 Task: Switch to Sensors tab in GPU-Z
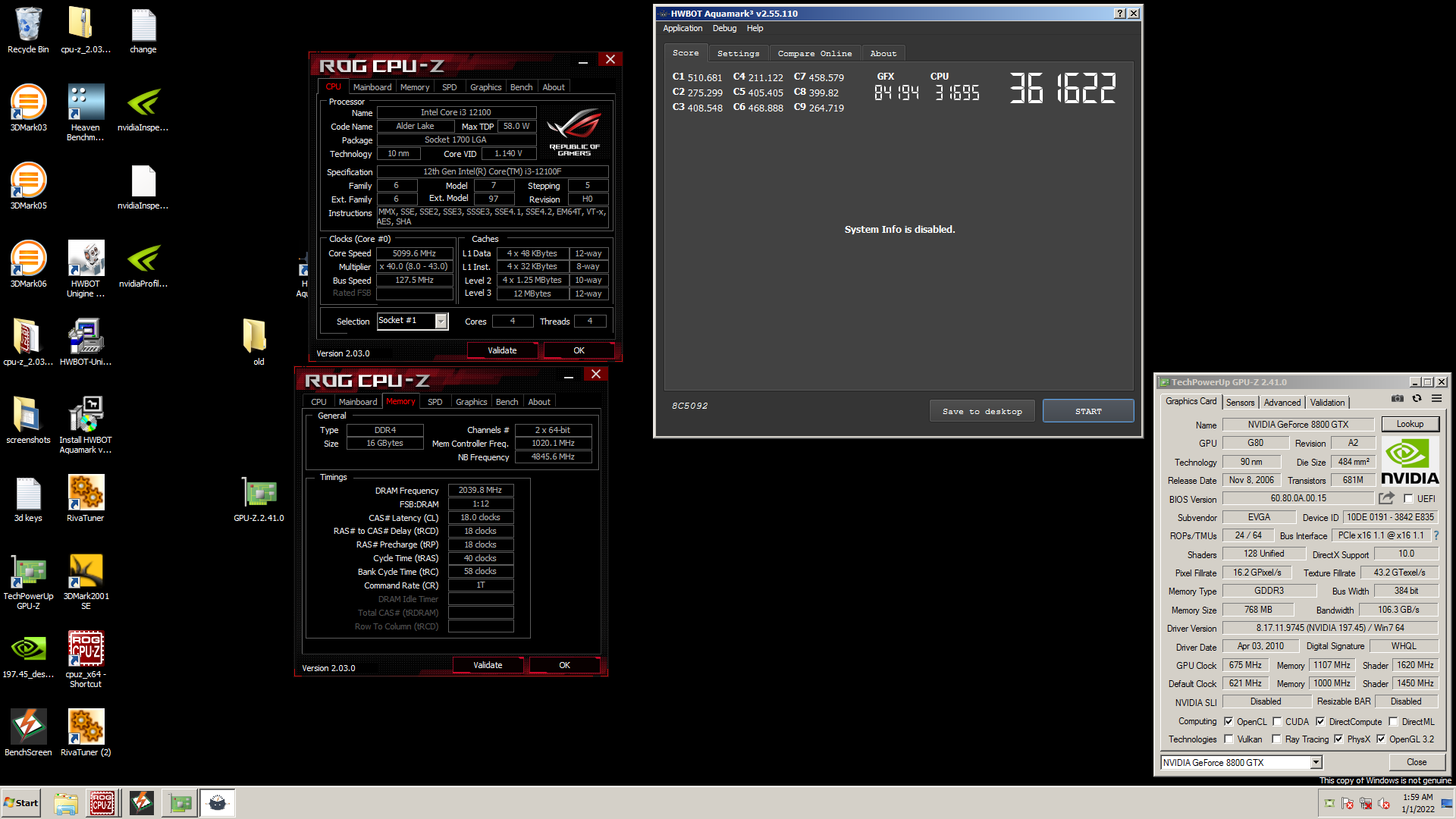click(x=1241, y=403)
